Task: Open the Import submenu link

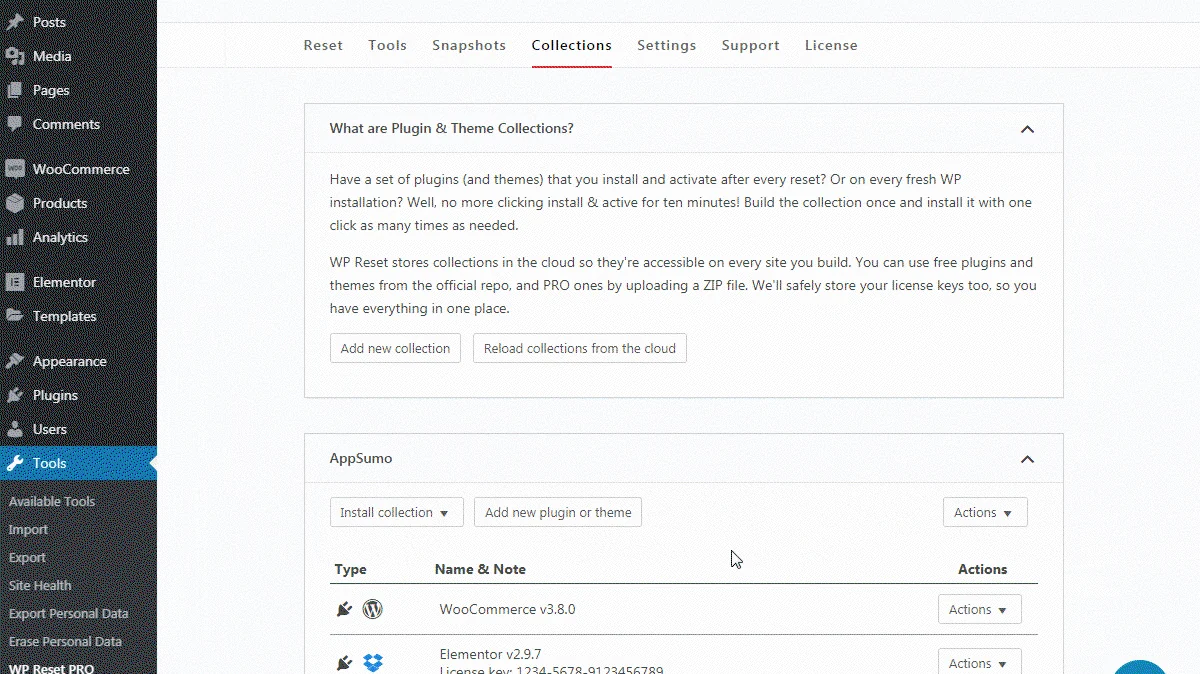Action: click(28, 529)
